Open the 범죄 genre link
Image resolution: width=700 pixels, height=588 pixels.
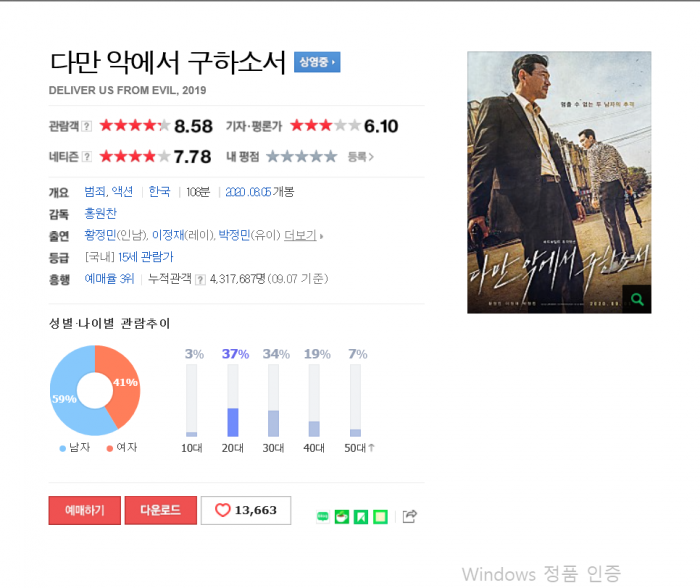(95, 192)
